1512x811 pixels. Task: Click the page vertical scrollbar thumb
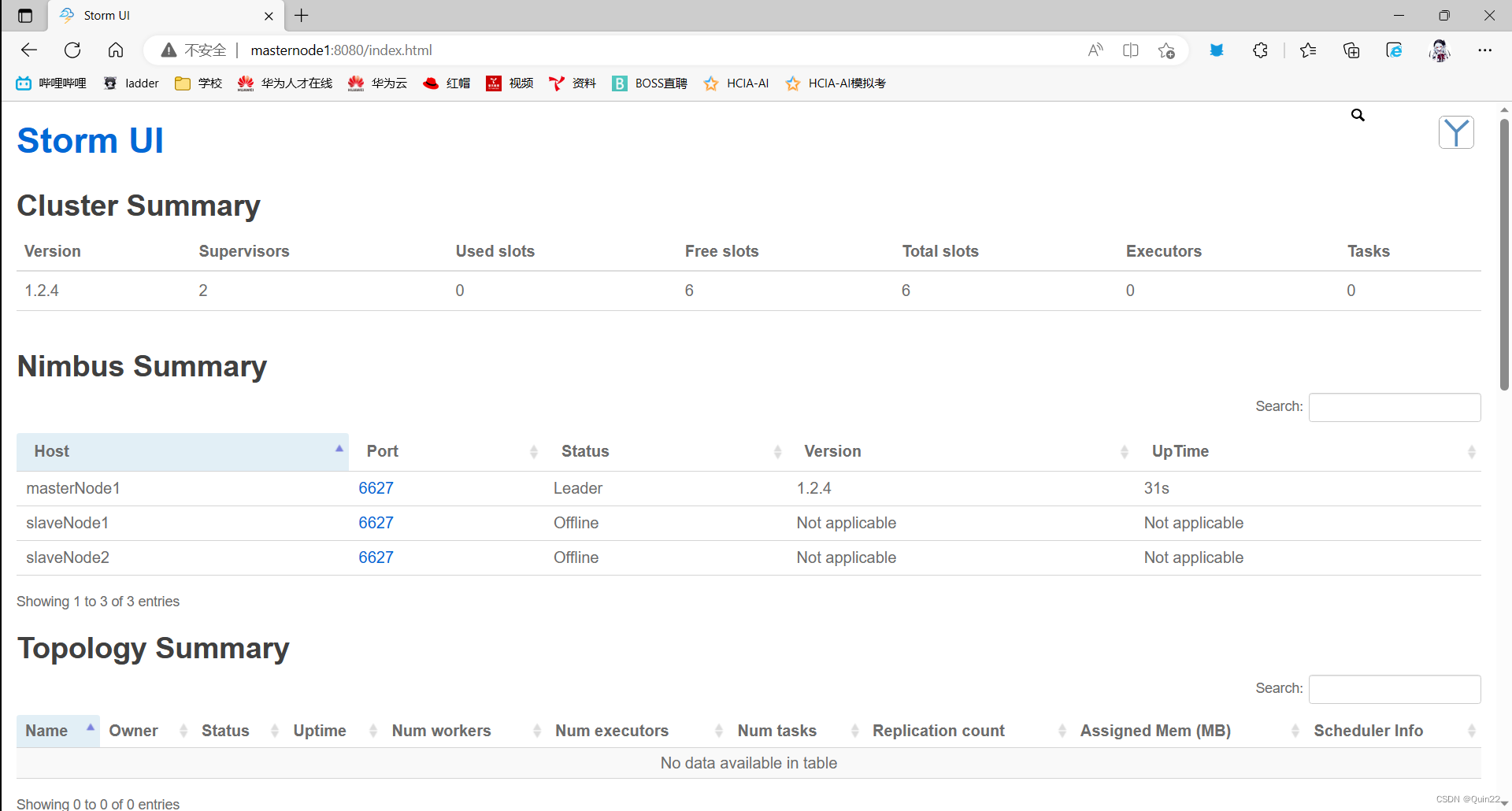pyautogui.click(x=1504, y=254)
